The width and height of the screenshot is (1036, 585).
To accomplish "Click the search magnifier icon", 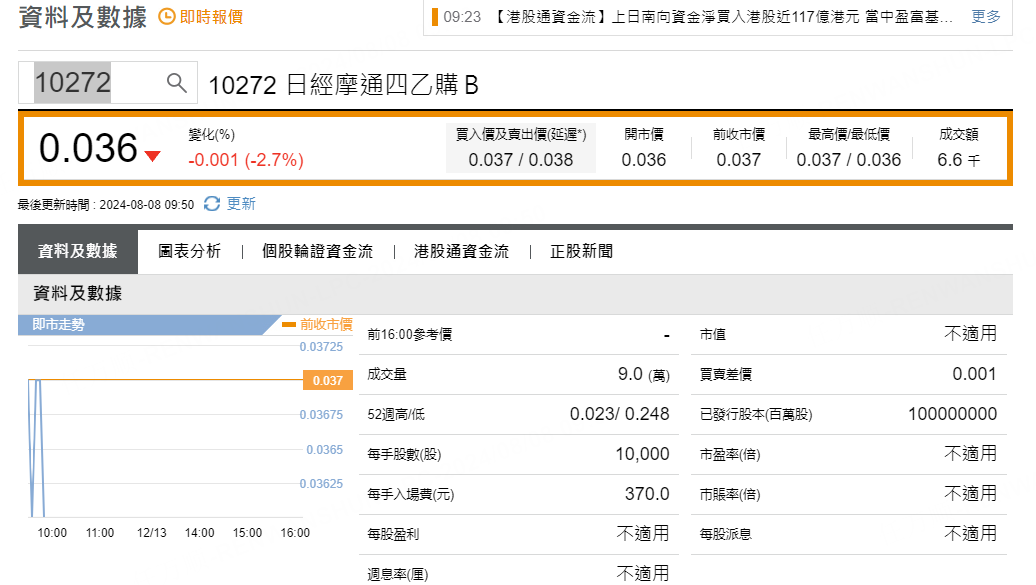I will click(x=176, y=83).
